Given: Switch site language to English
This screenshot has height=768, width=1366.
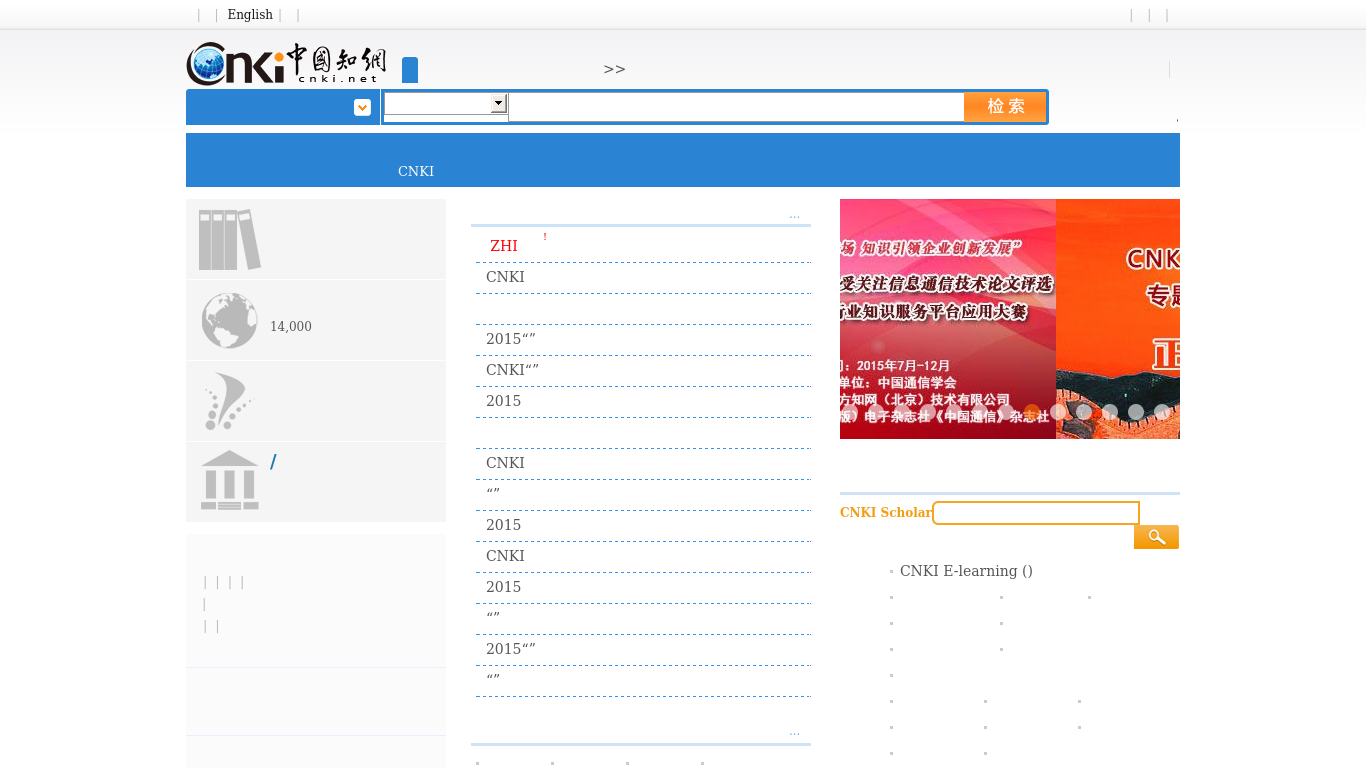Looking at the screenshot, I should pos(249,14).
